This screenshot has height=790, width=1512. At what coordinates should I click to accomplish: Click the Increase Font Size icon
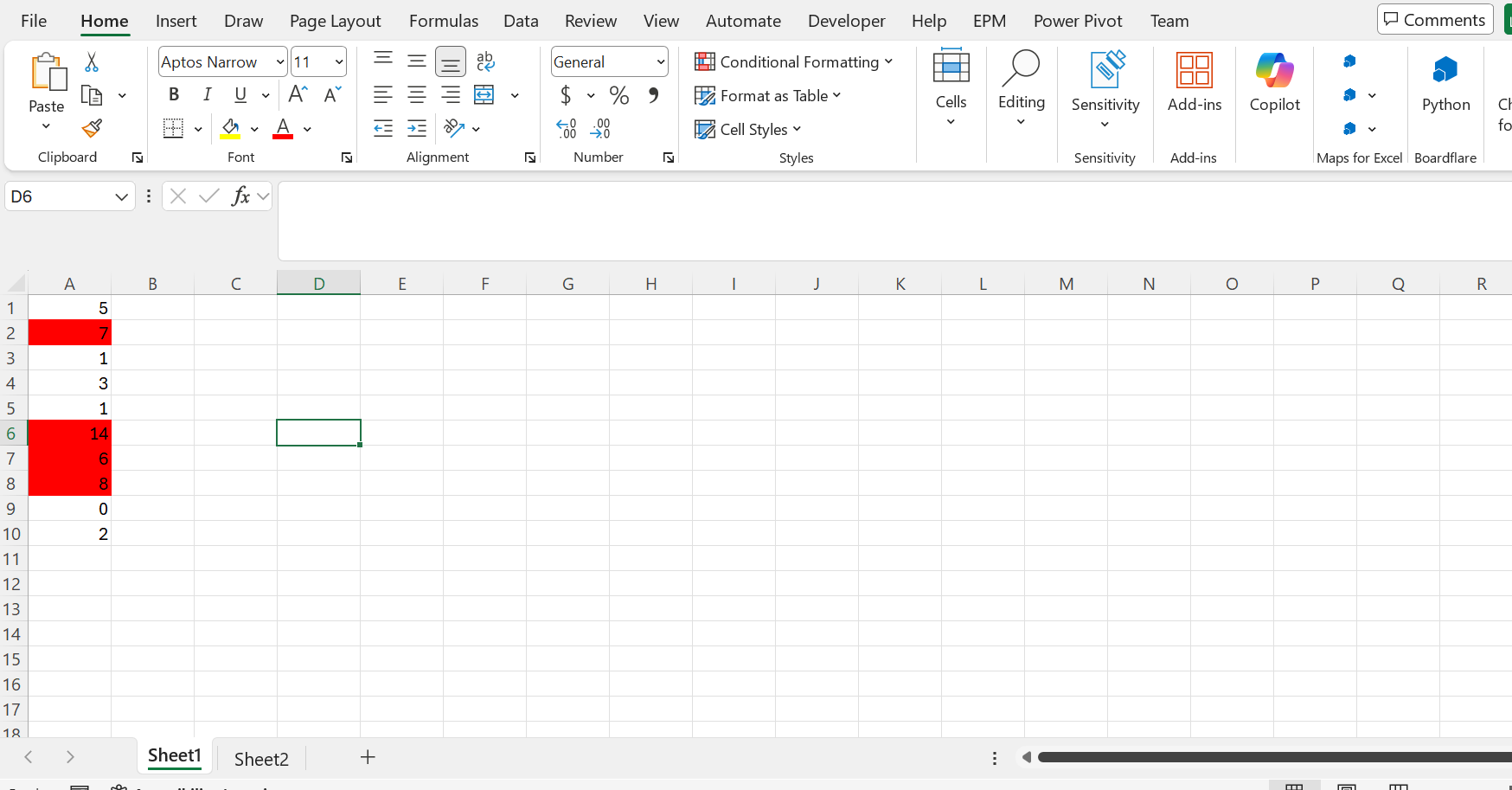298,94
